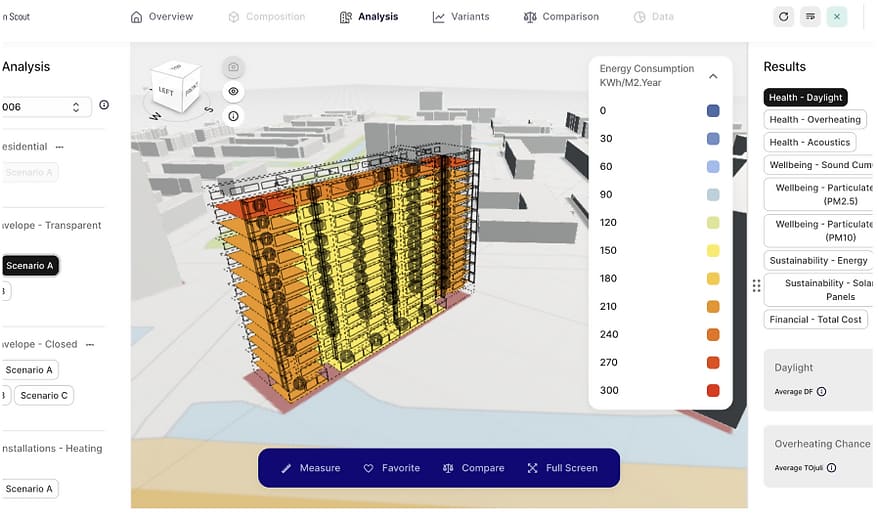878x514 pixels.
Task: Click the Measure tool button
Action: [x=311, y=468]
